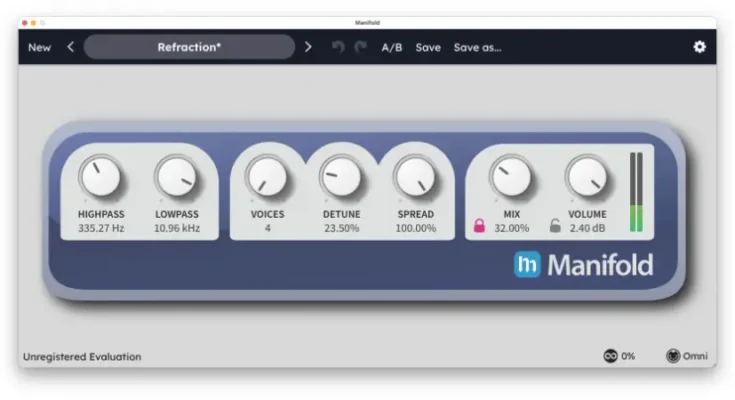Click New in the top bar
The width and height of the screenshot is (735, 400).
(40, 47)
